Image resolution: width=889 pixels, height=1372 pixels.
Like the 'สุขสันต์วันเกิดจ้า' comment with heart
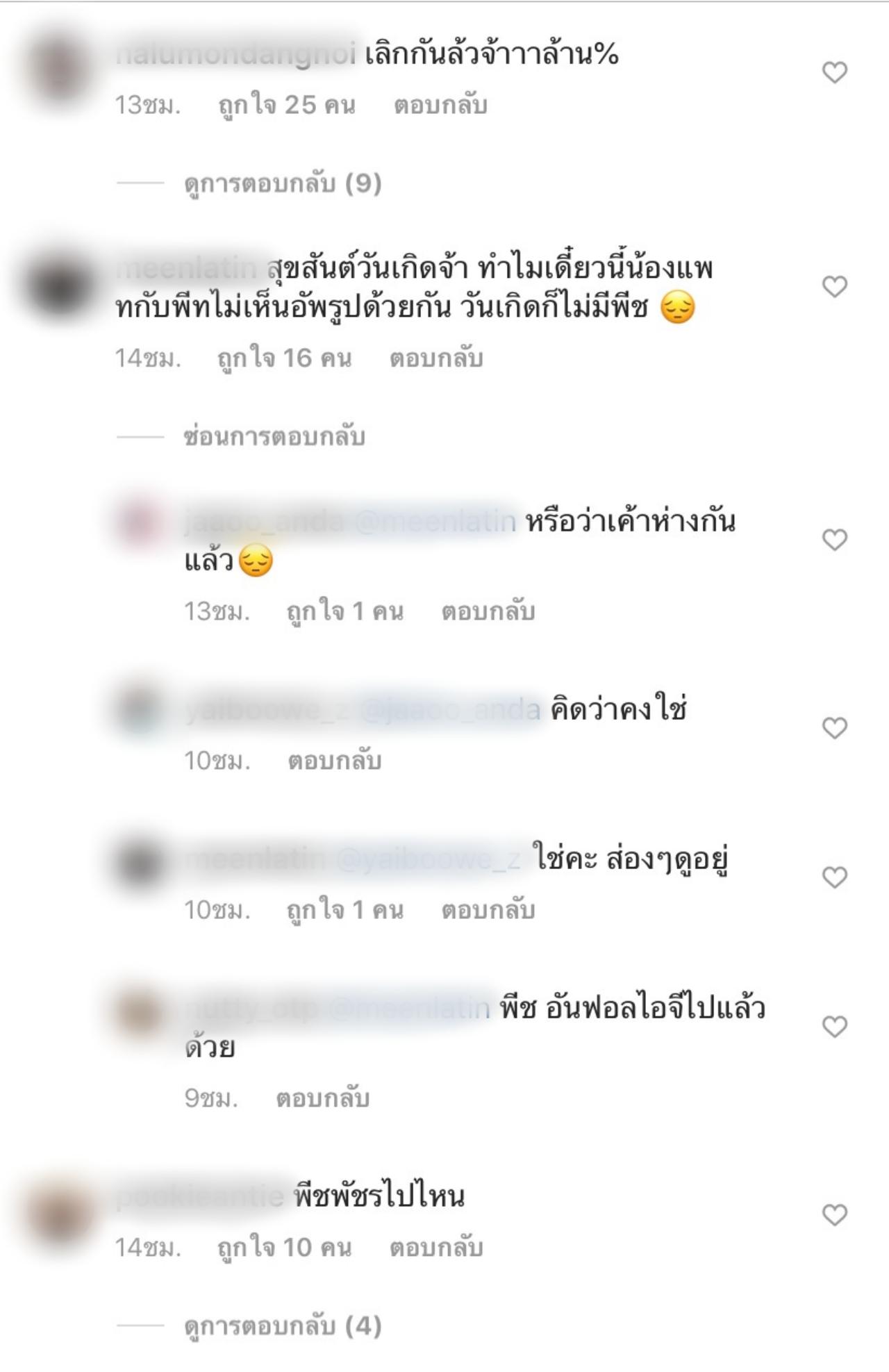[x=834, y=286]
